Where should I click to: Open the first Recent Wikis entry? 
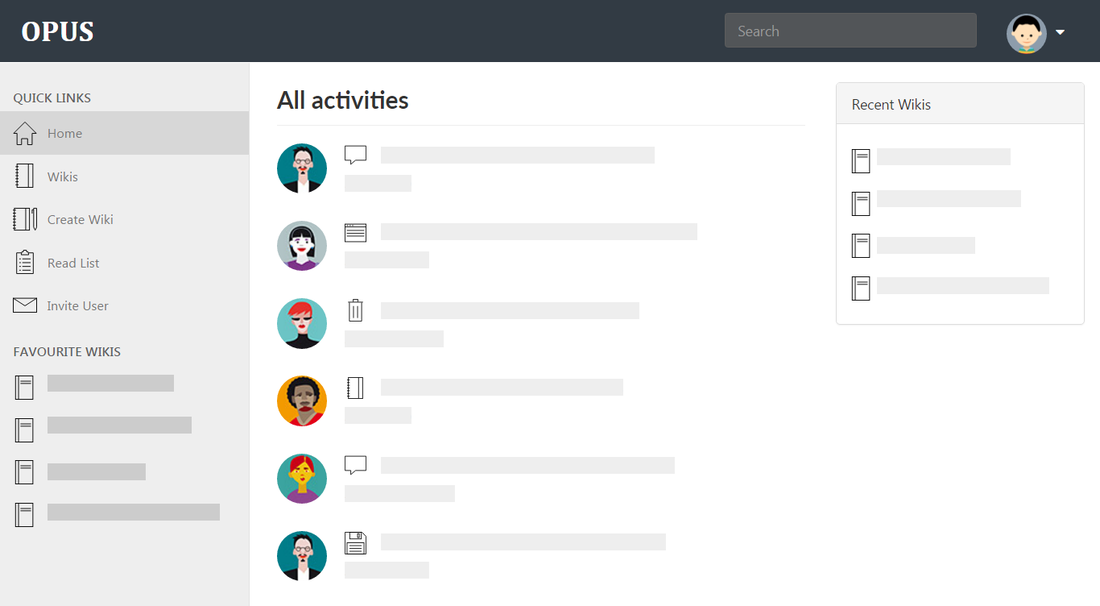943,157
